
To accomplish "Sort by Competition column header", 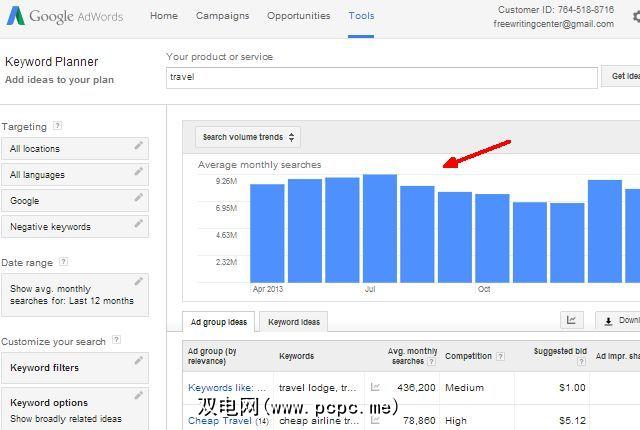I will pyautogui.click(x=468, y=356).
